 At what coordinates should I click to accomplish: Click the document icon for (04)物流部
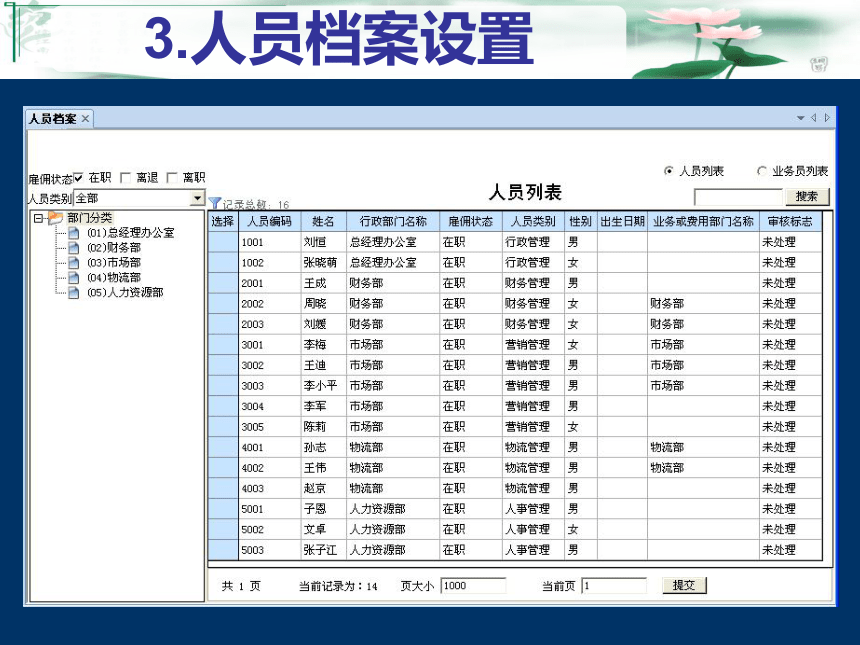coord(74,278)
